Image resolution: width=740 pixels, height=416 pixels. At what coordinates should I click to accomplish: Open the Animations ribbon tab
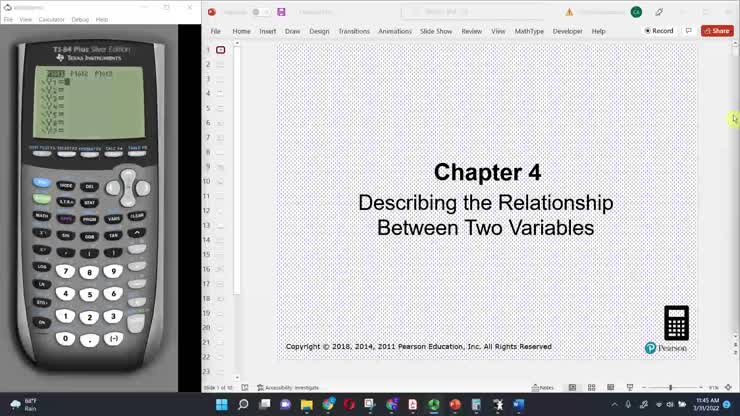pos(394,31)
